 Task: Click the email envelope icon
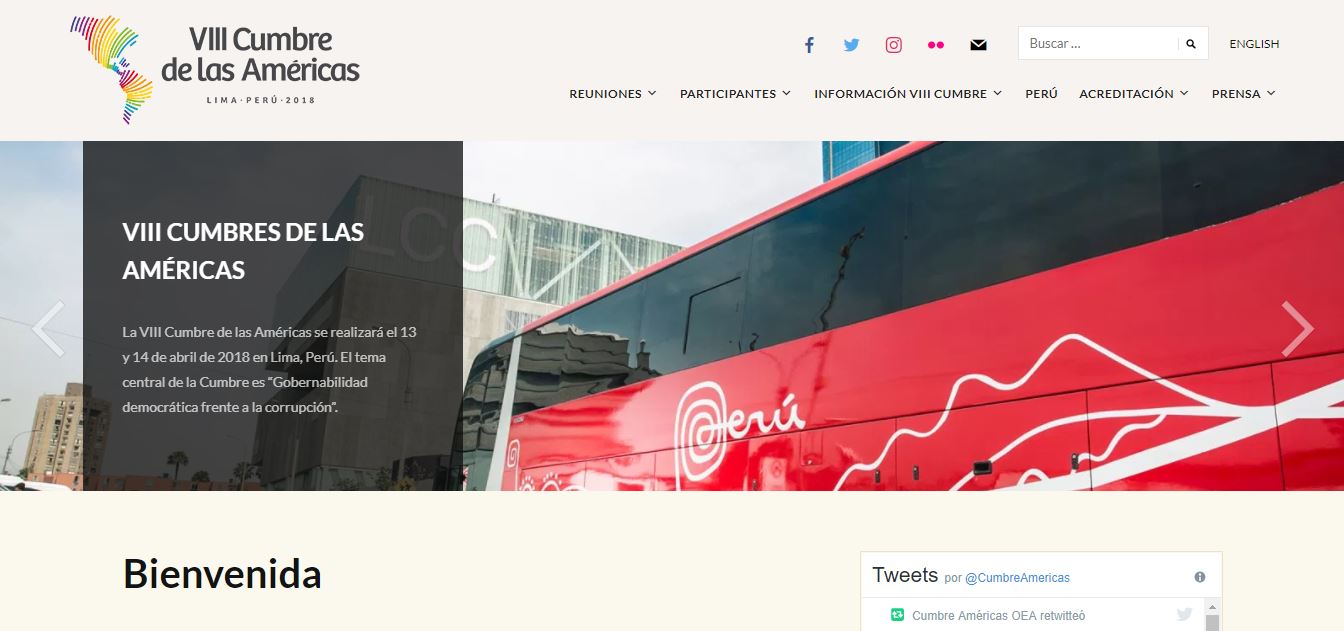978,44
